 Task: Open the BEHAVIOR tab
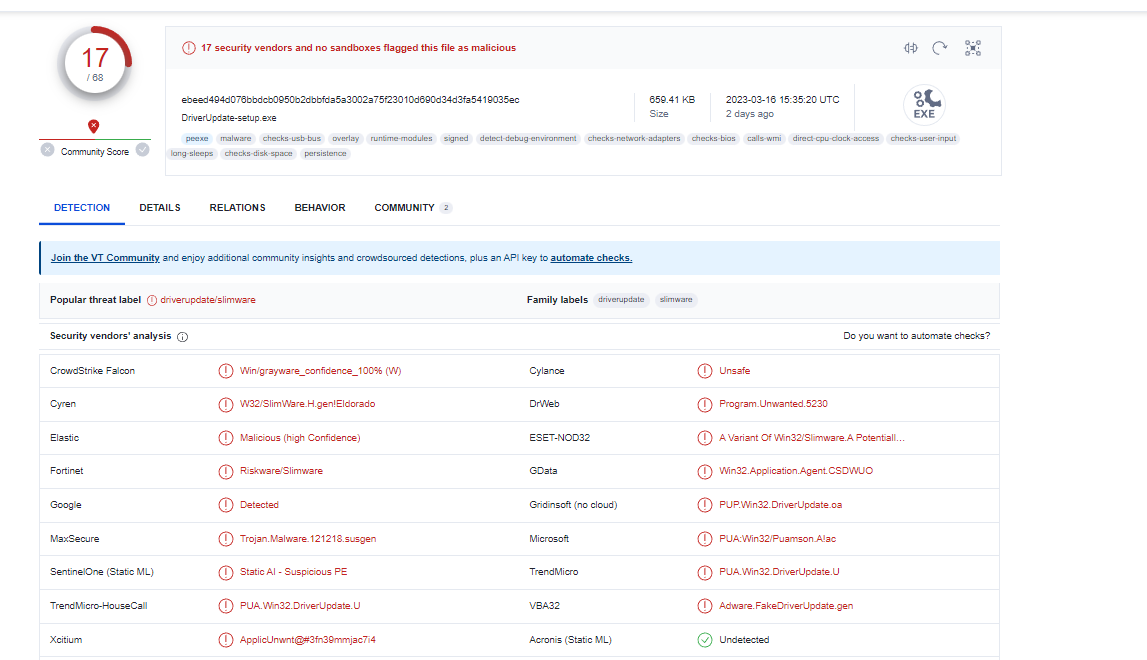click(320, 208)
